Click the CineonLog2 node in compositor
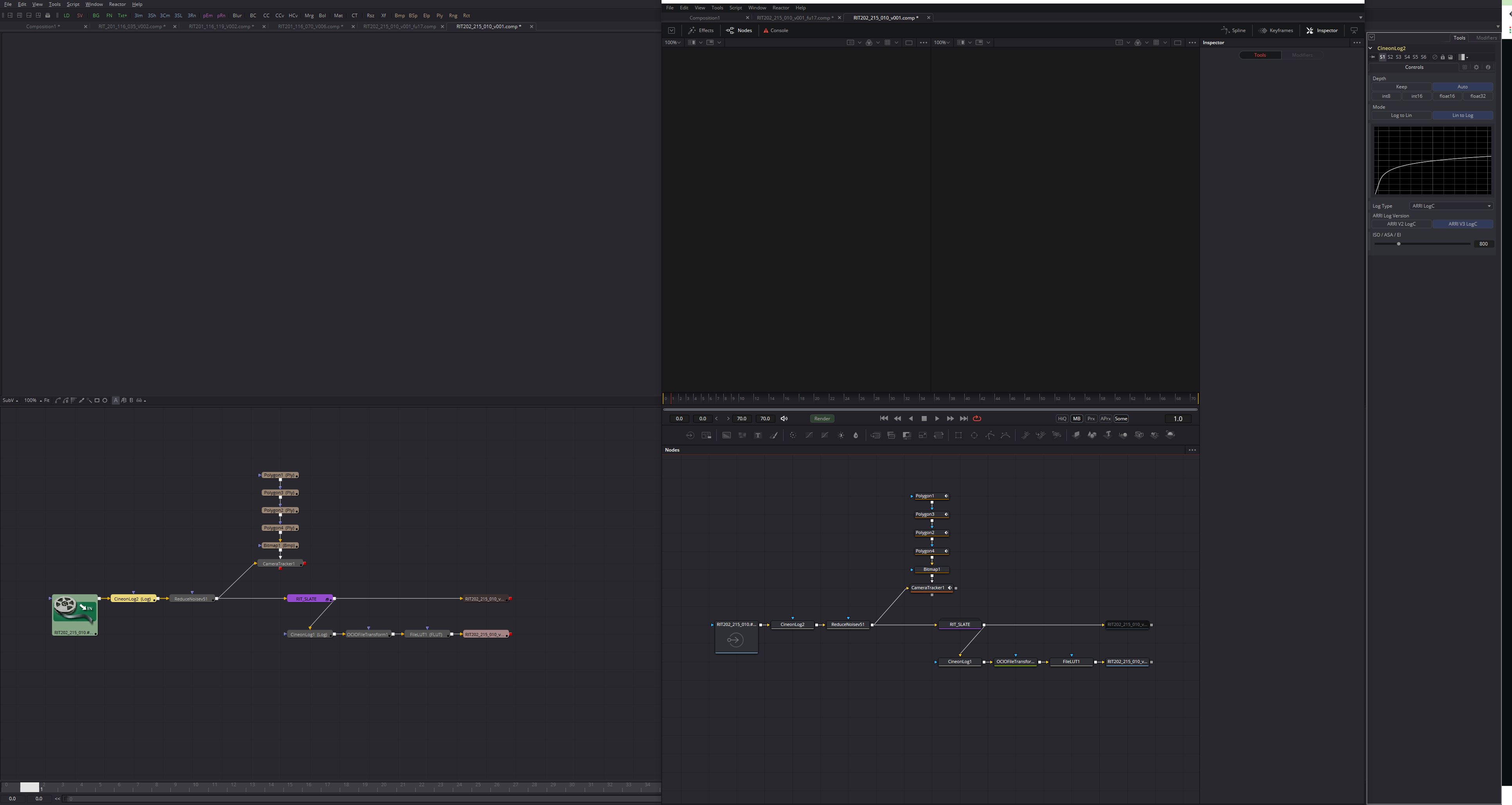 (792, 624)
